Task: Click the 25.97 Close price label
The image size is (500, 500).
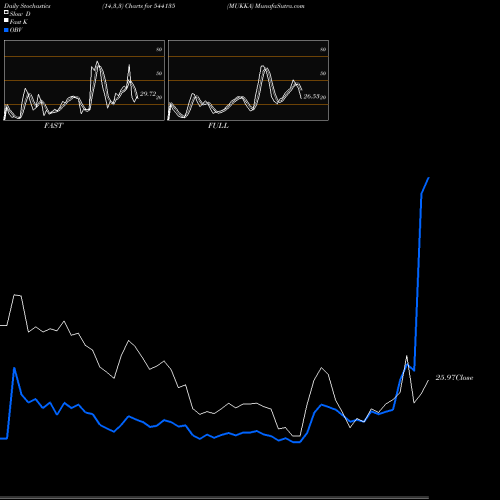Action: coord(454,378)
